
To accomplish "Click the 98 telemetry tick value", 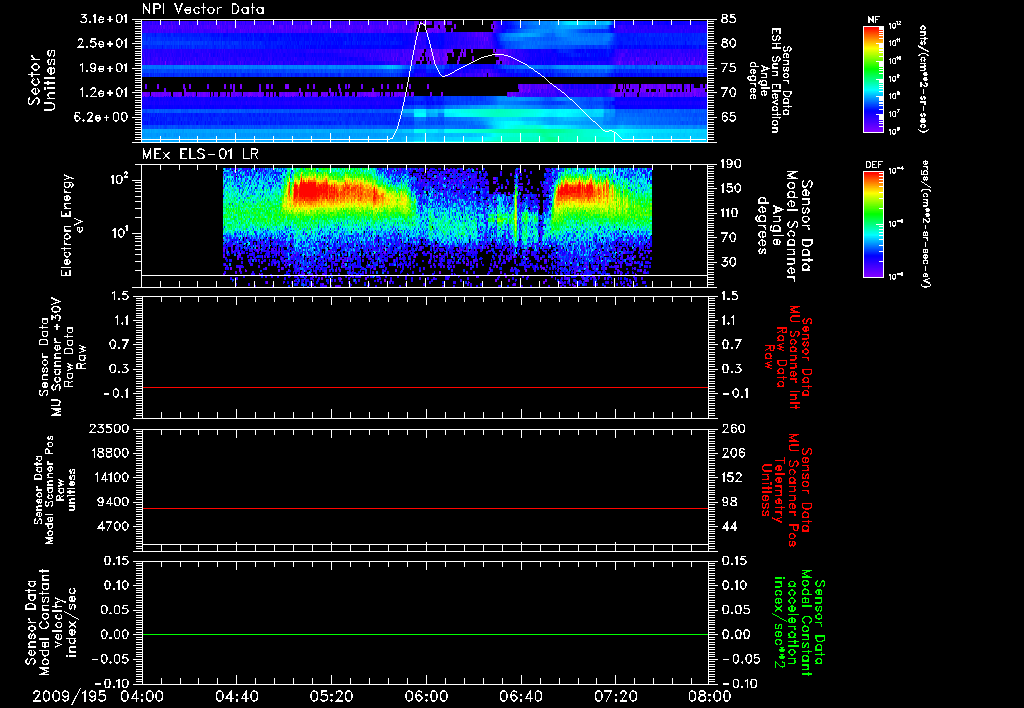I will pyautogui.click(x=729, y=502).
